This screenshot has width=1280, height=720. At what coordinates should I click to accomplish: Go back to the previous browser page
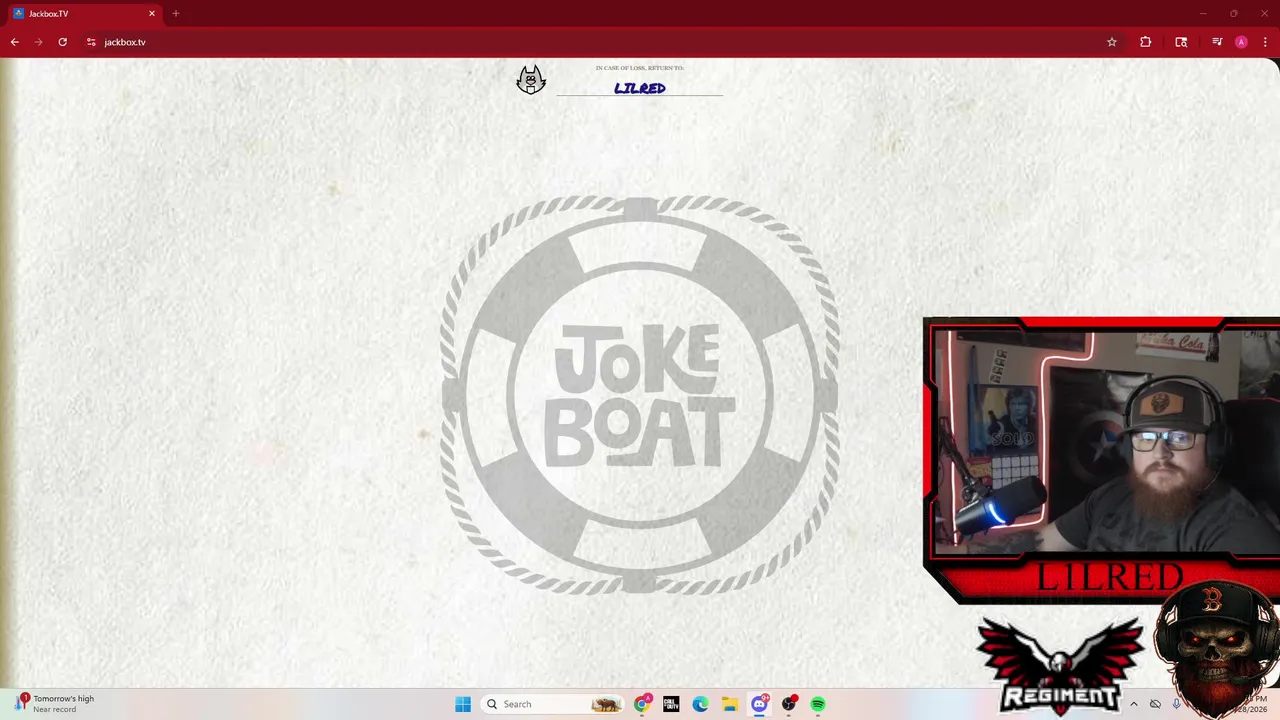click(x=14, y=42)
